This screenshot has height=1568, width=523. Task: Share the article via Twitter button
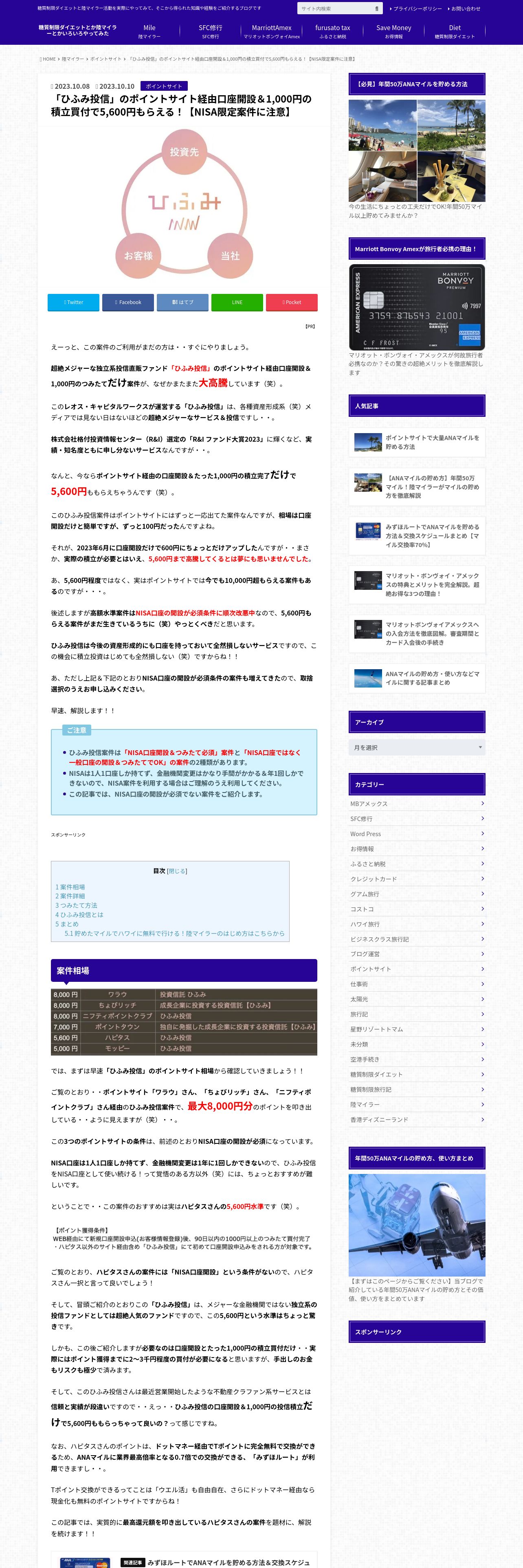pyautogui.click(x=74, y=302)
